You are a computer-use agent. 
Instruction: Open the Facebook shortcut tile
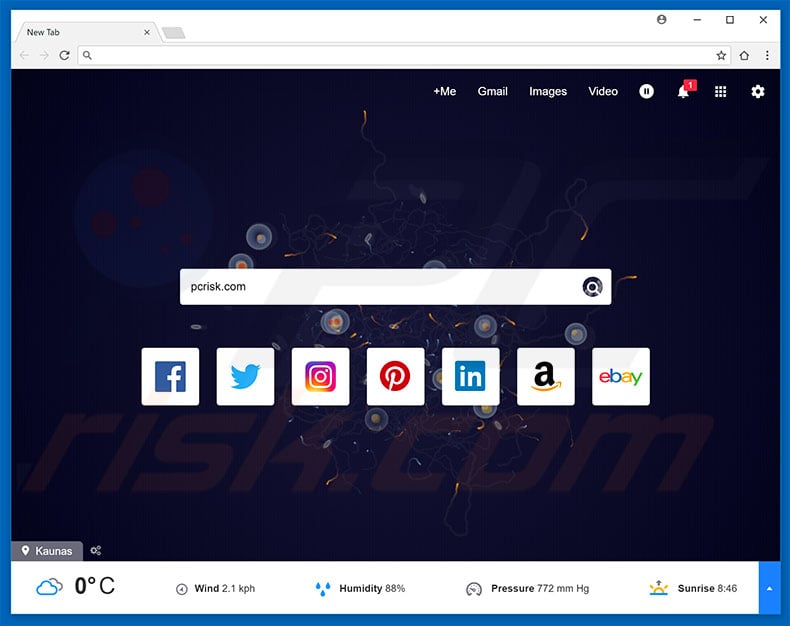[170, 377]
